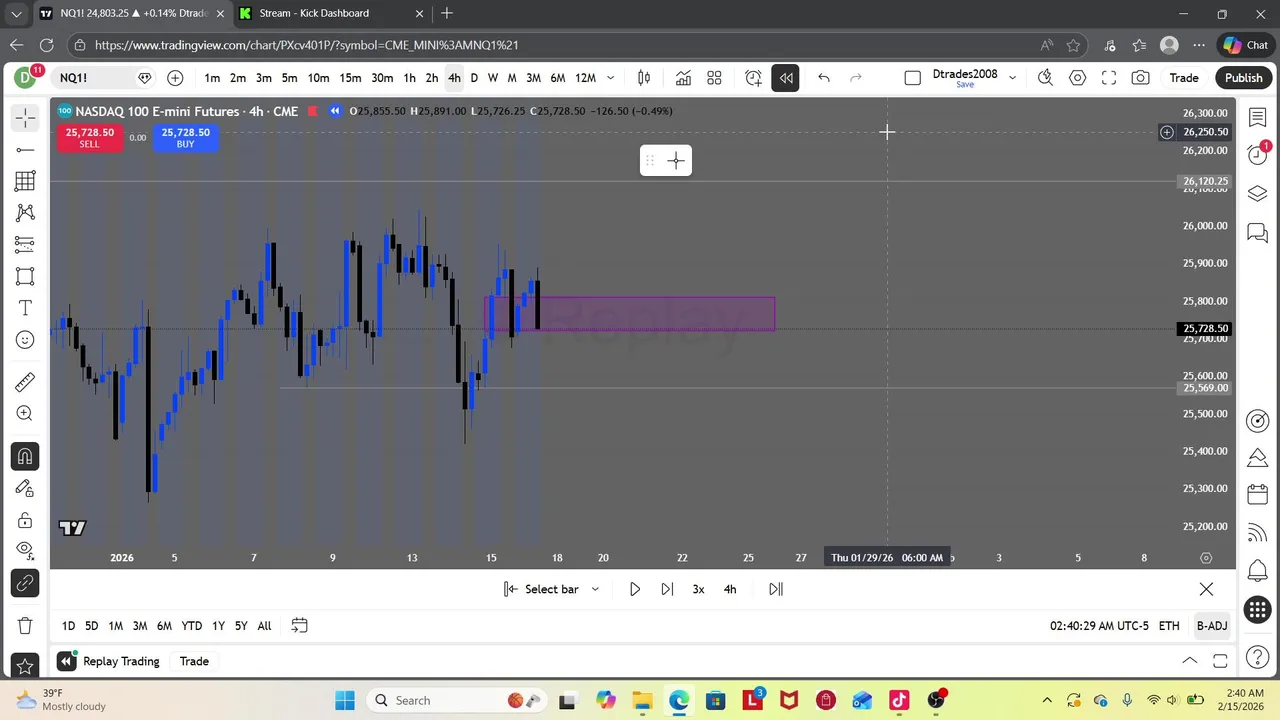Screen dimensions: 1280x720
Task: Click the red SELL 25,728.50 button
Action: [89, 138]
